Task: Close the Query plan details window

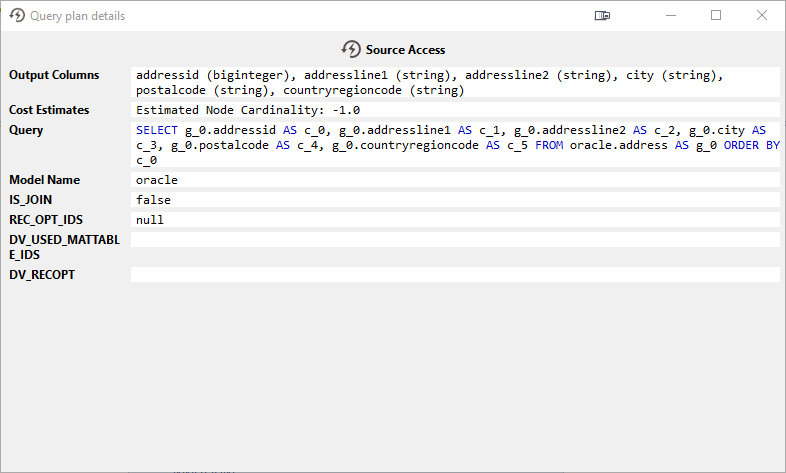Action: coord(762,16)
